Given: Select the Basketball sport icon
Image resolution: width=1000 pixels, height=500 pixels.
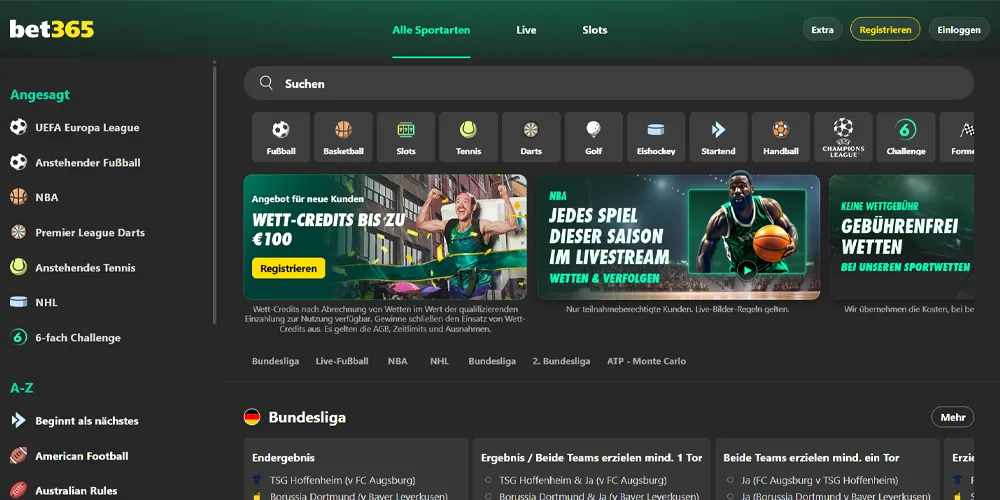Looking at the screenshot, I should (343, 137).
